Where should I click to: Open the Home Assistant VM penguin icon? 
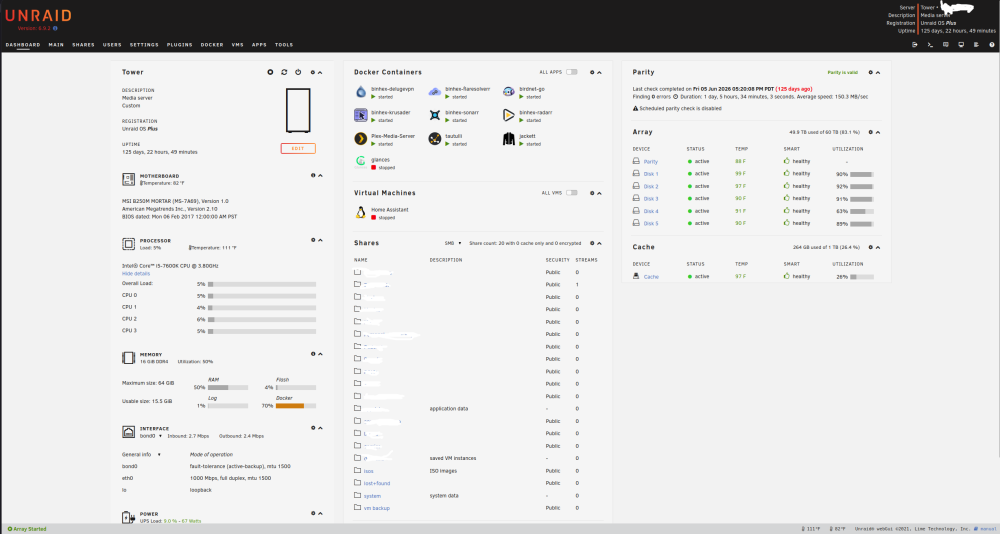[361, 213]
